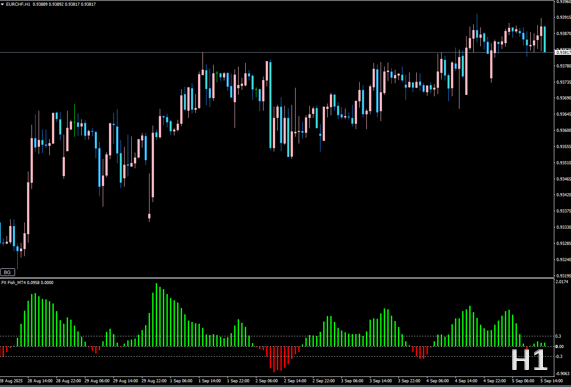Click the 0.00 level on indicator scale

tap(559, 346)
